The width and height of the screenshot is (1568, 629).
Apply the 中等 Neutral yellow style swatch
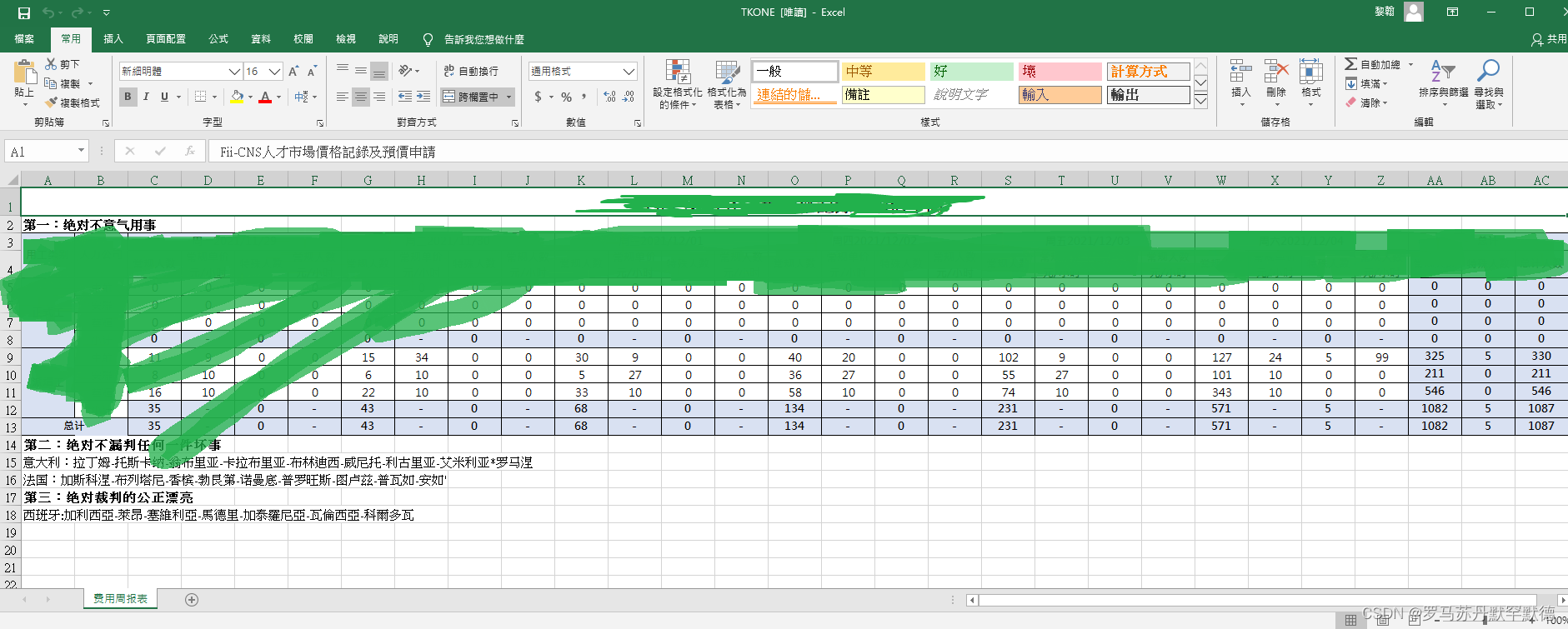(884, 72)
